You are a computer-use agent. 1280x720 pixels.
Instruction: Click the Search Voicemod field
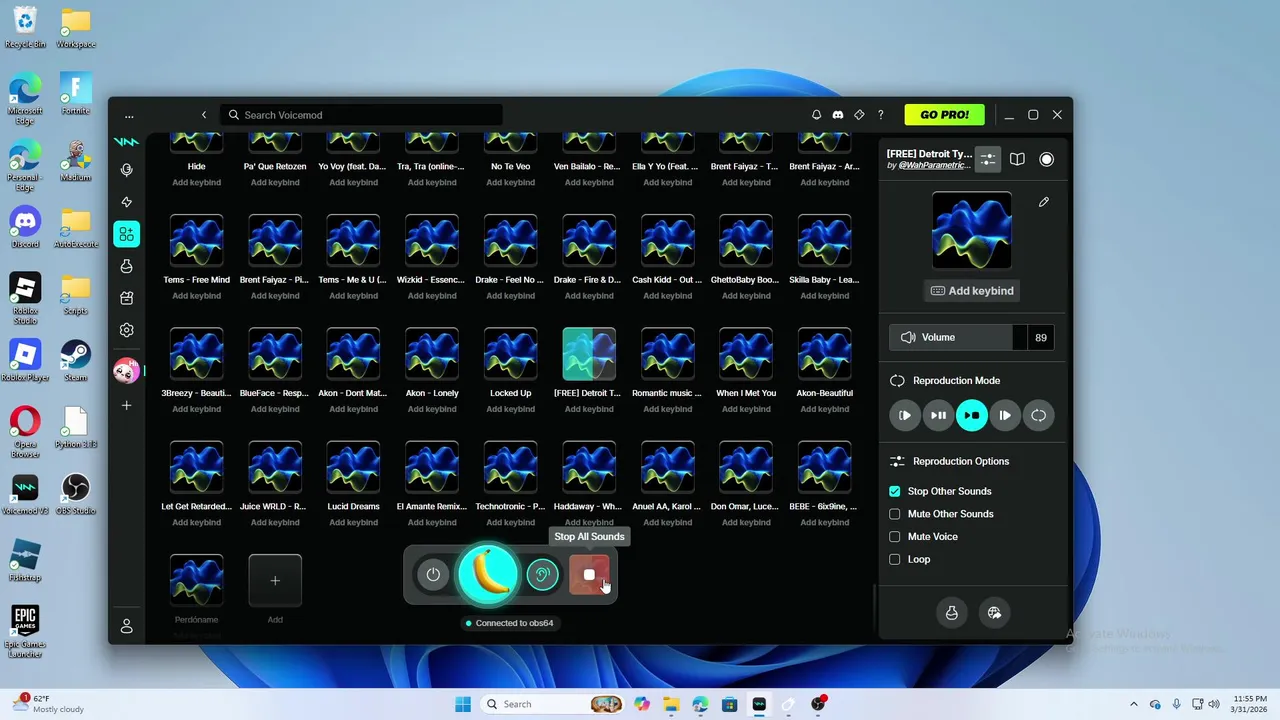click(x=361, y=115)
